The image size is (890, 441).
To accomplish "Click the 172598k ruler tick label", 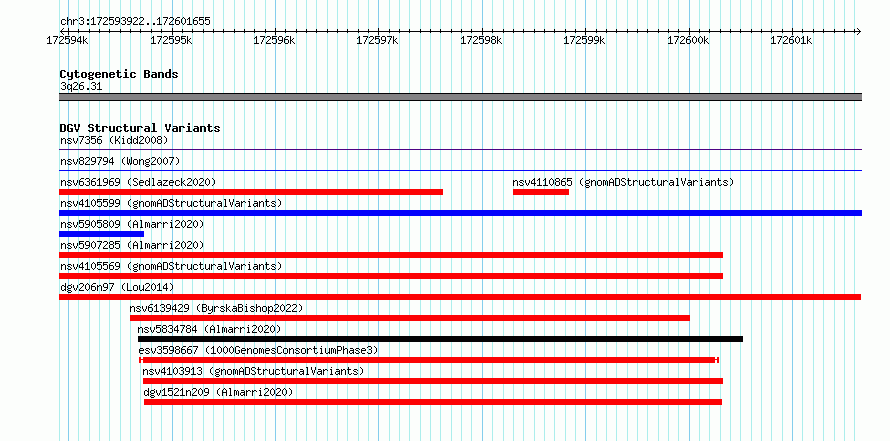I will coord(481,41).
